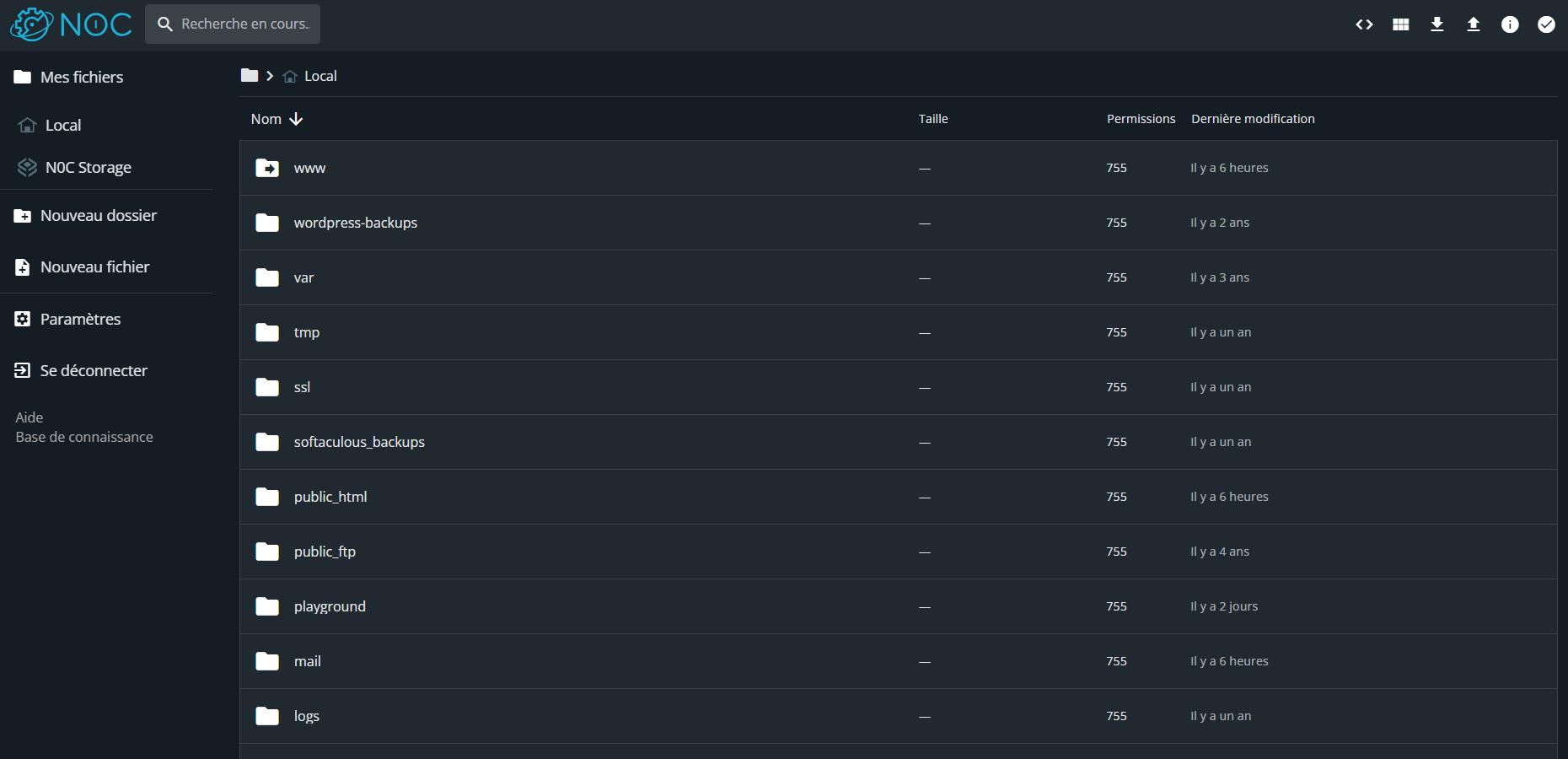Click the Mes fichiers folder icon
This screenshot has width=1568, height=759.
coord(23,77)
